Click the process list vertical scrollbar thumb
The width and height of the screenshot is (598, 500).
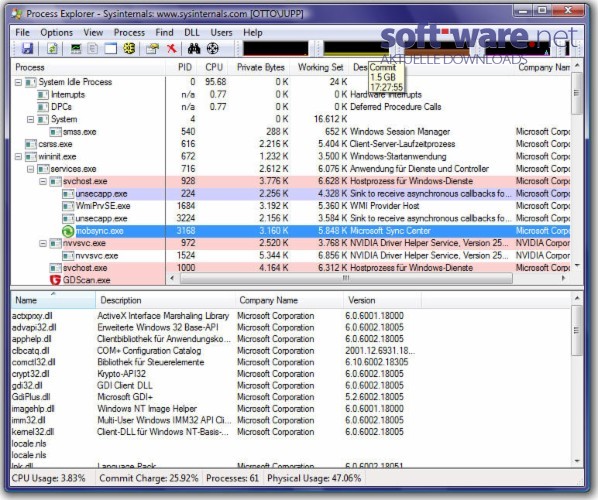tap(577, 93)
